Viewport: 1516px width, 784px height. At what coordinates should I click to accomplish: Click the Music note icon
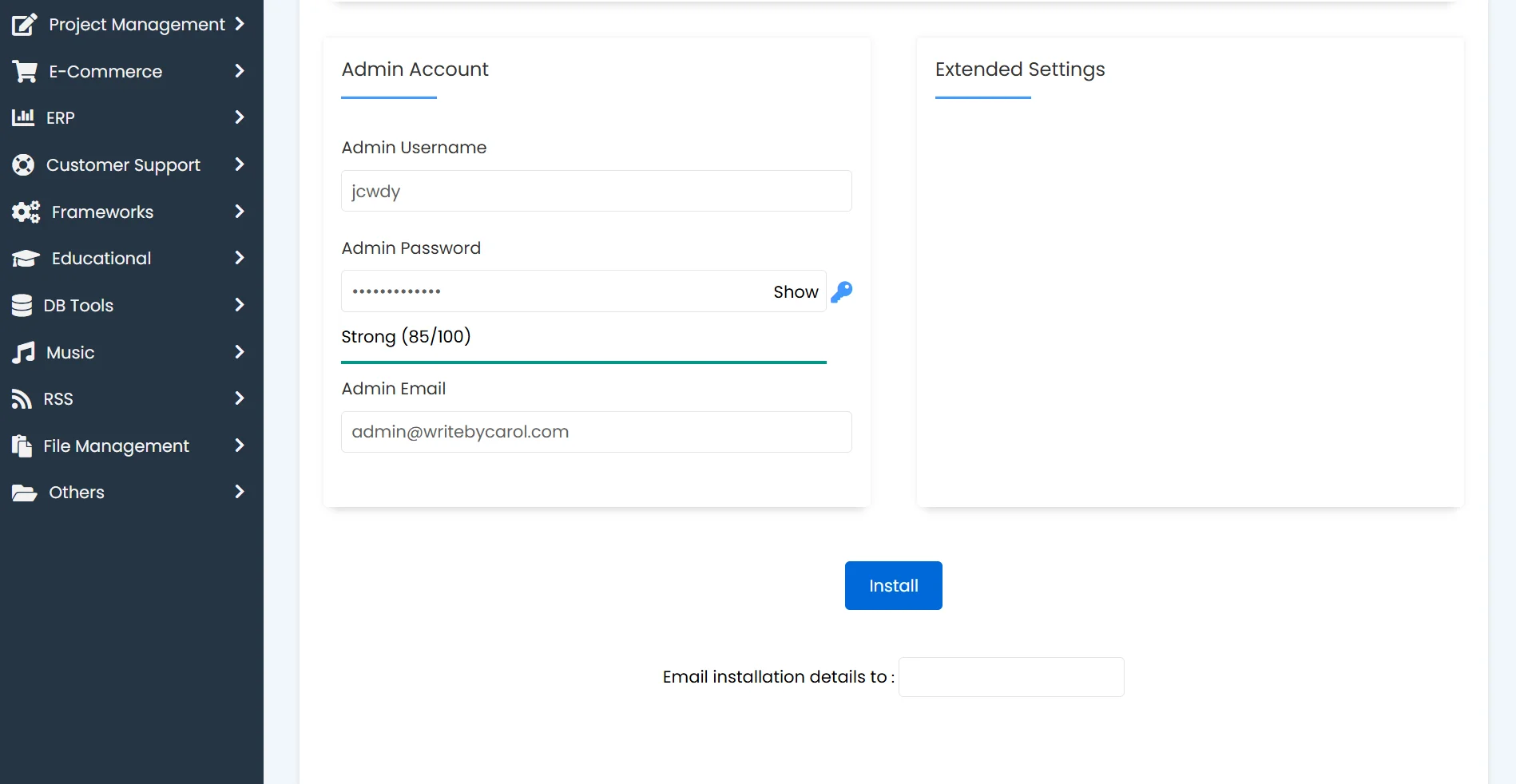point(24,353)
